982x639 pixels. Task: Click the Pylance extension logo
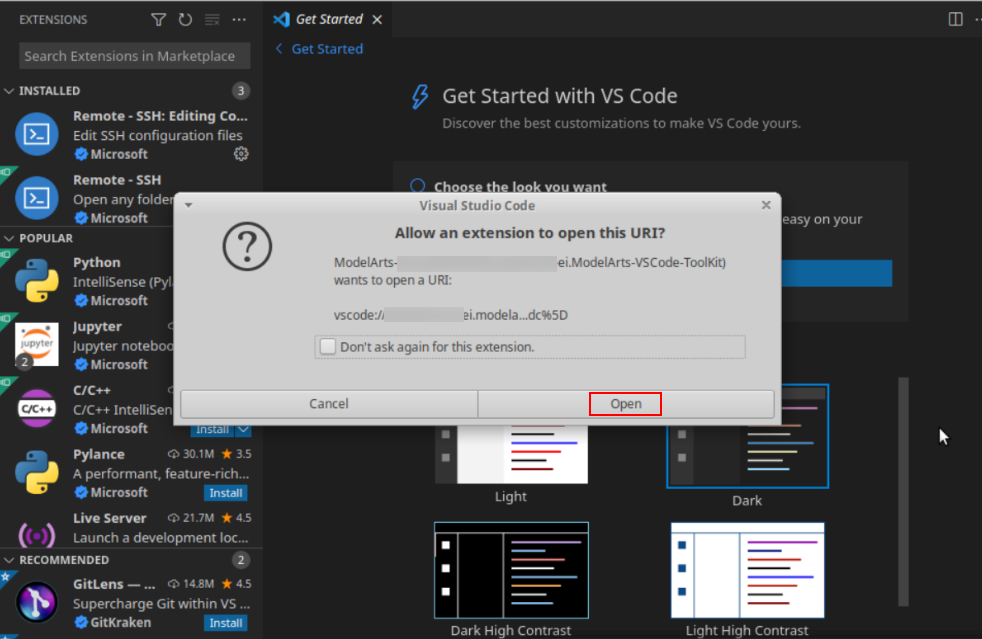(x=37, y=472)
